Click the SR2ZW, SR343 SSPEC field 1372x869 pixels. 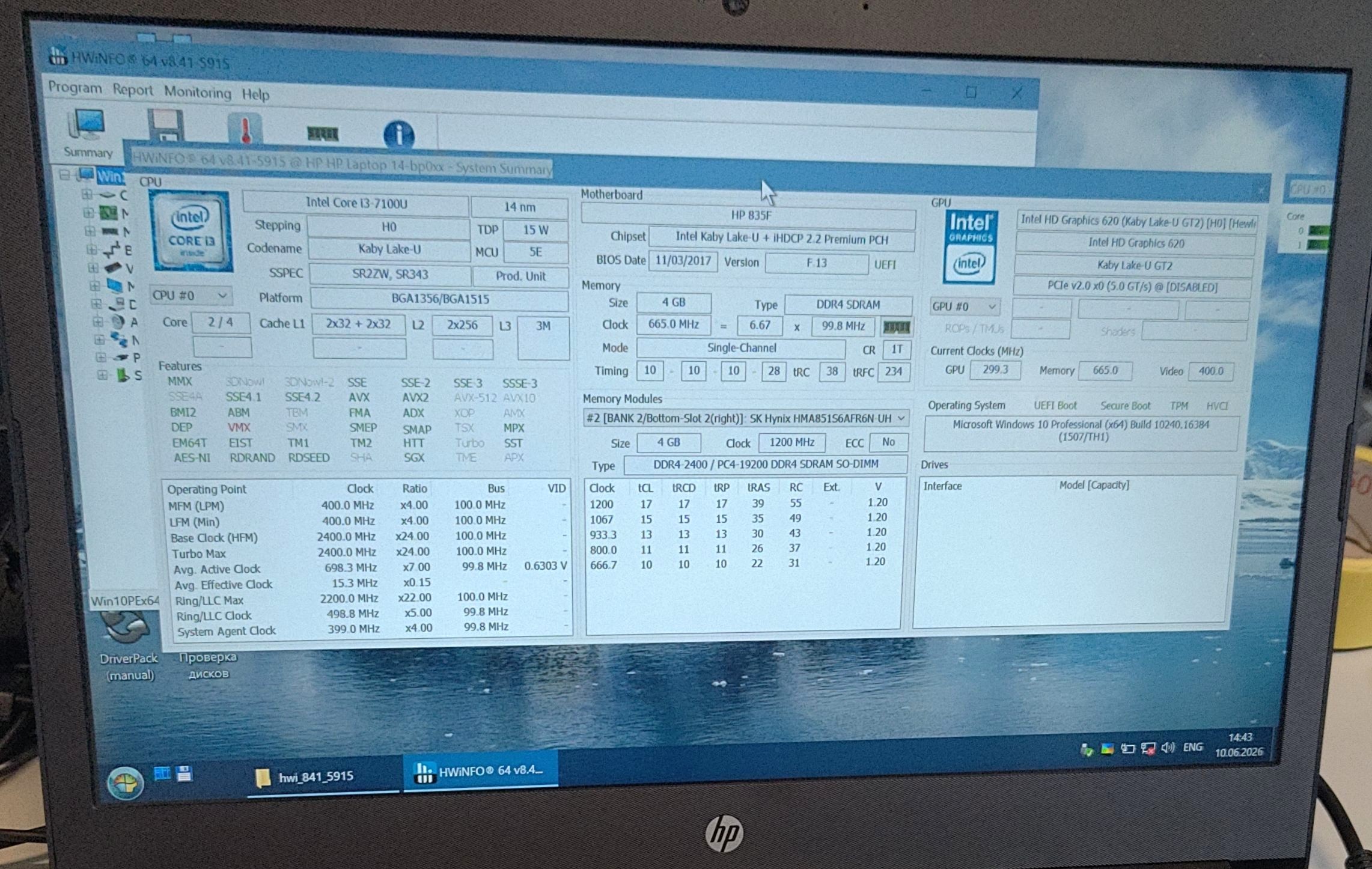389,275
